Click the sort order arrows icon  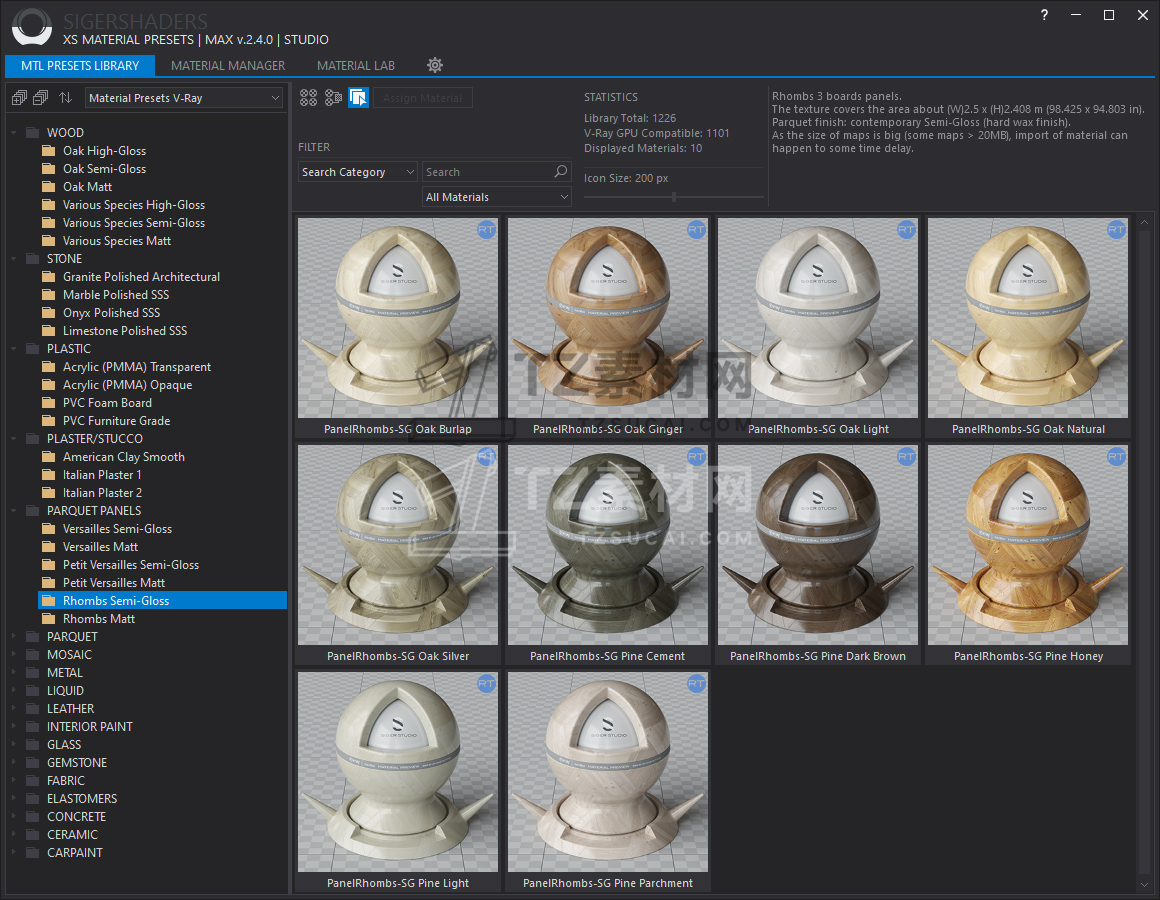(x=66, y=98)
